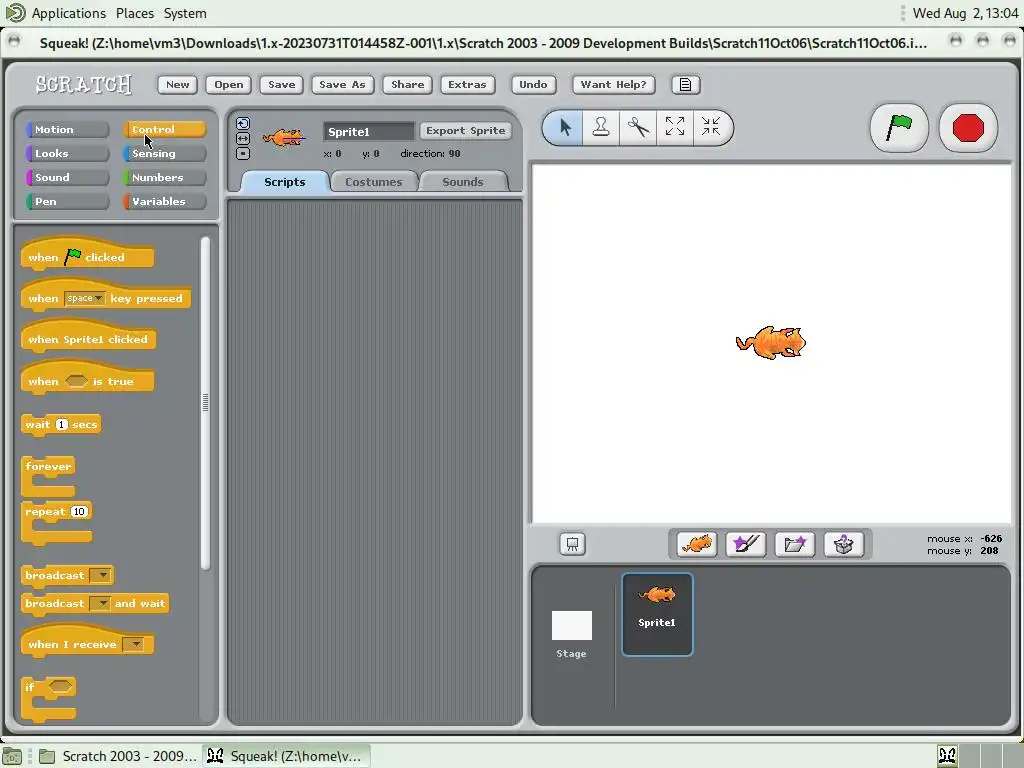Image resolution: width=1024 pixels, height=768 pixels.
Task: Click the Want Help? button
Action: click(x=613, y=84)
